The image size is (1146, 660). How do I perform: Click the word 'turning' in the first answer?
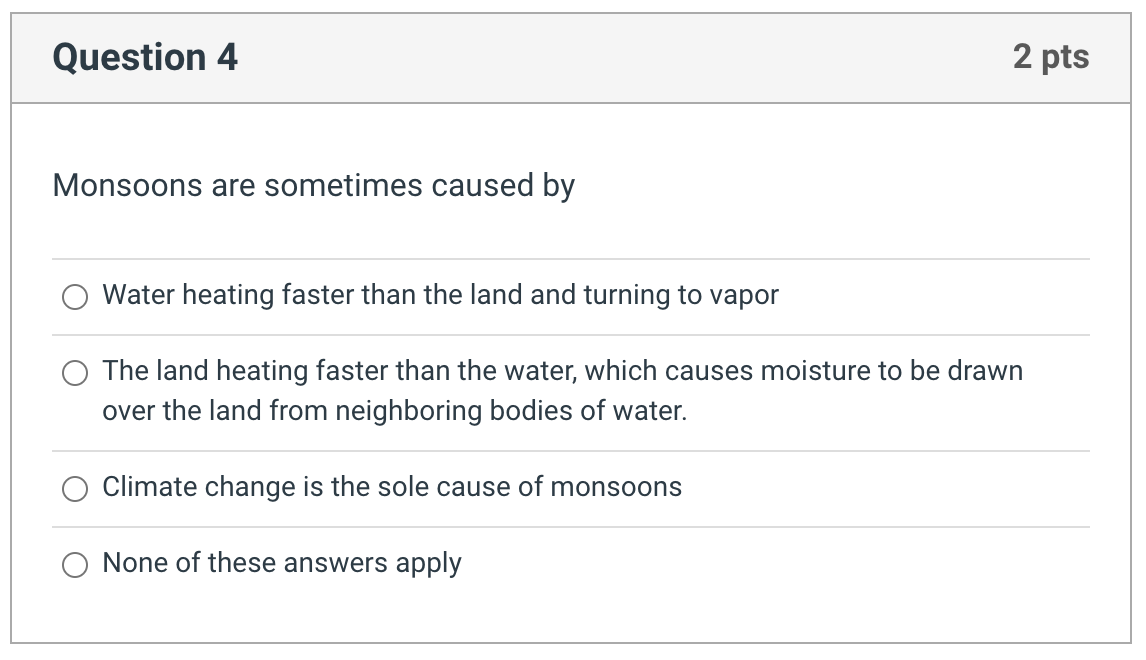pyautogui.click(x=627, y=296)
